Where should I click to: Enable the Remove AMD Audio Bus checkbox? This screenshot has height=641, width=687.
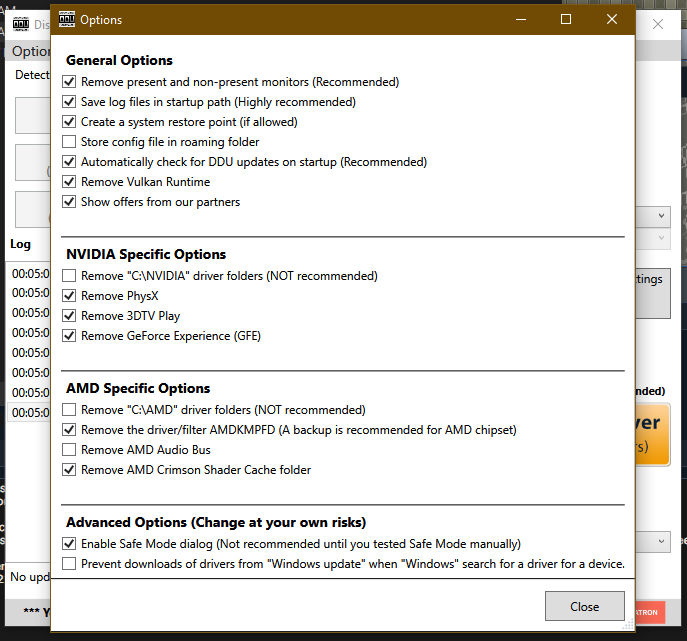coord(69,450)
